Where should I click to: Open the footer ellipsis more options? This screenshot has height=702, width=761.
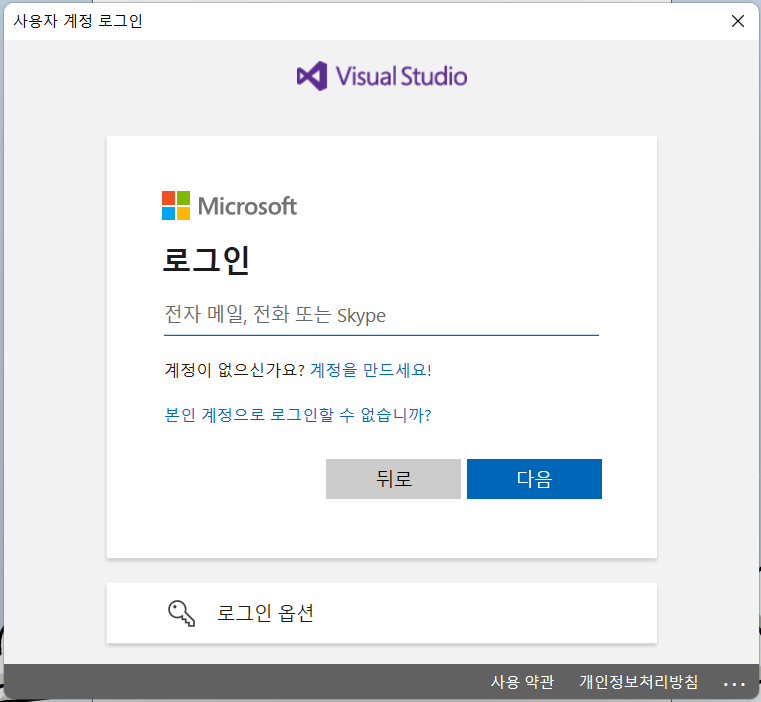[734, 684]
